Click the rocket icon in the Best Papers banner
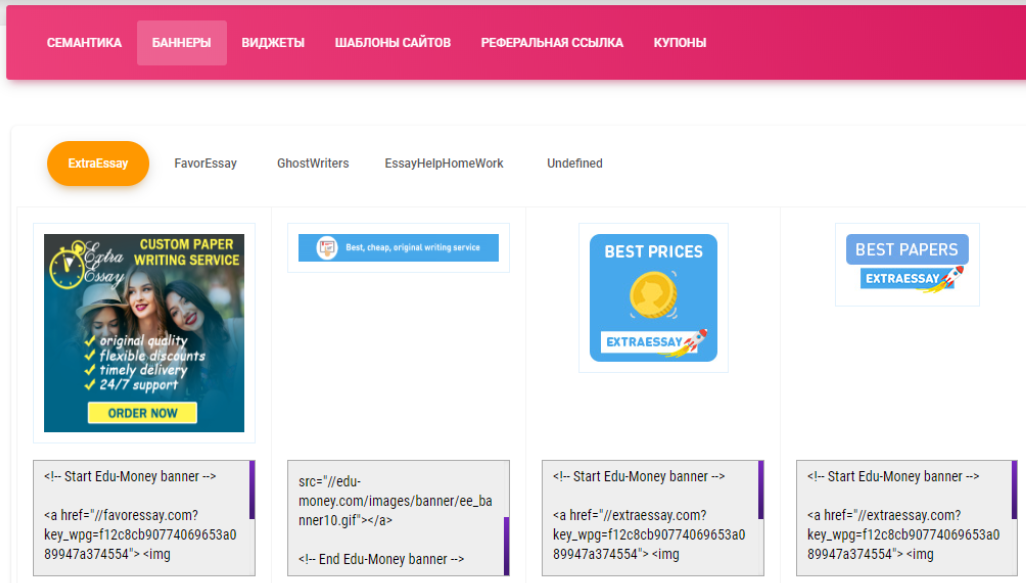 pyautogui.click(x=951, y=279)
